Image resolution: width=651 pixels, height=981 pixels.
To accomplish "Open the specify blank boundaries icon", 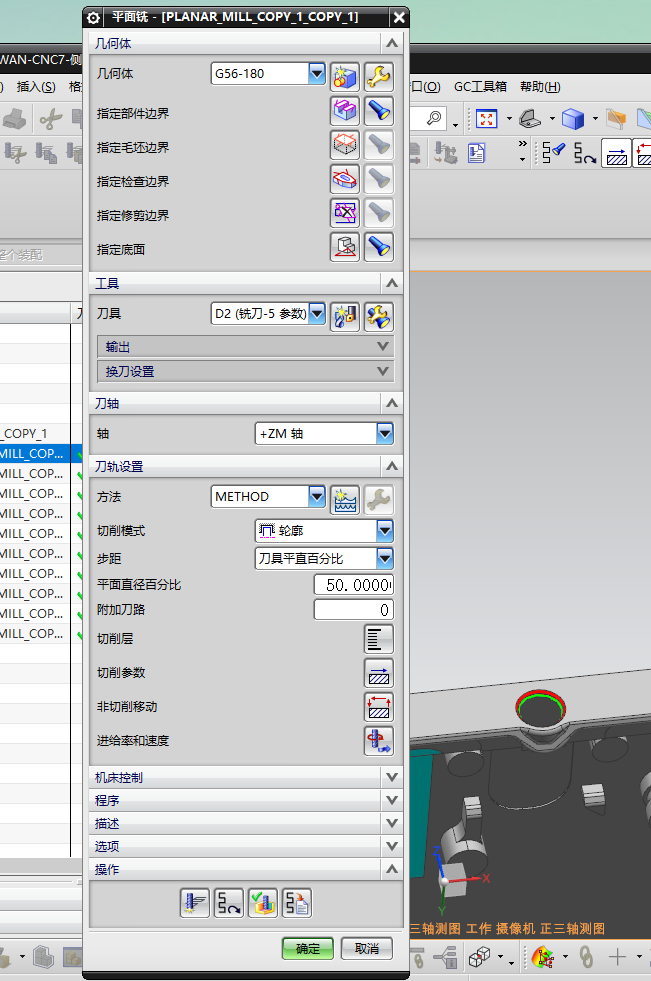I will (x=345, y=145).
